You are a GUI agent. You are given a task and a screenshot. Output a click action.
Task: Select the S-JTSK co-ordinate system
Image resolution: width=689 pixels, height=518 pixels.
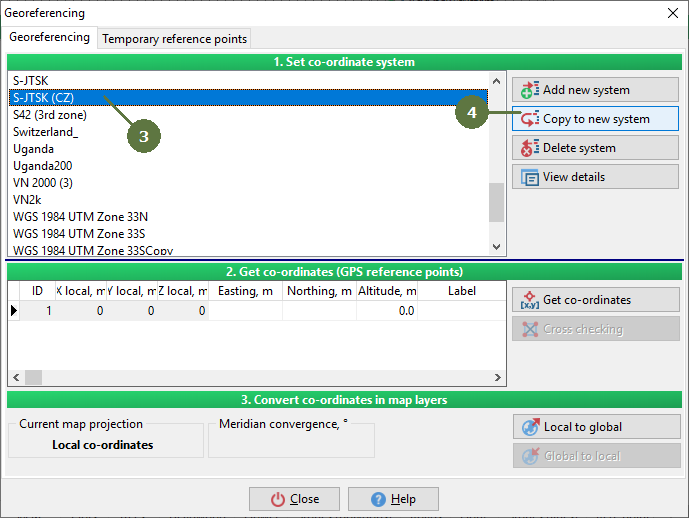(x=248, y=81)
